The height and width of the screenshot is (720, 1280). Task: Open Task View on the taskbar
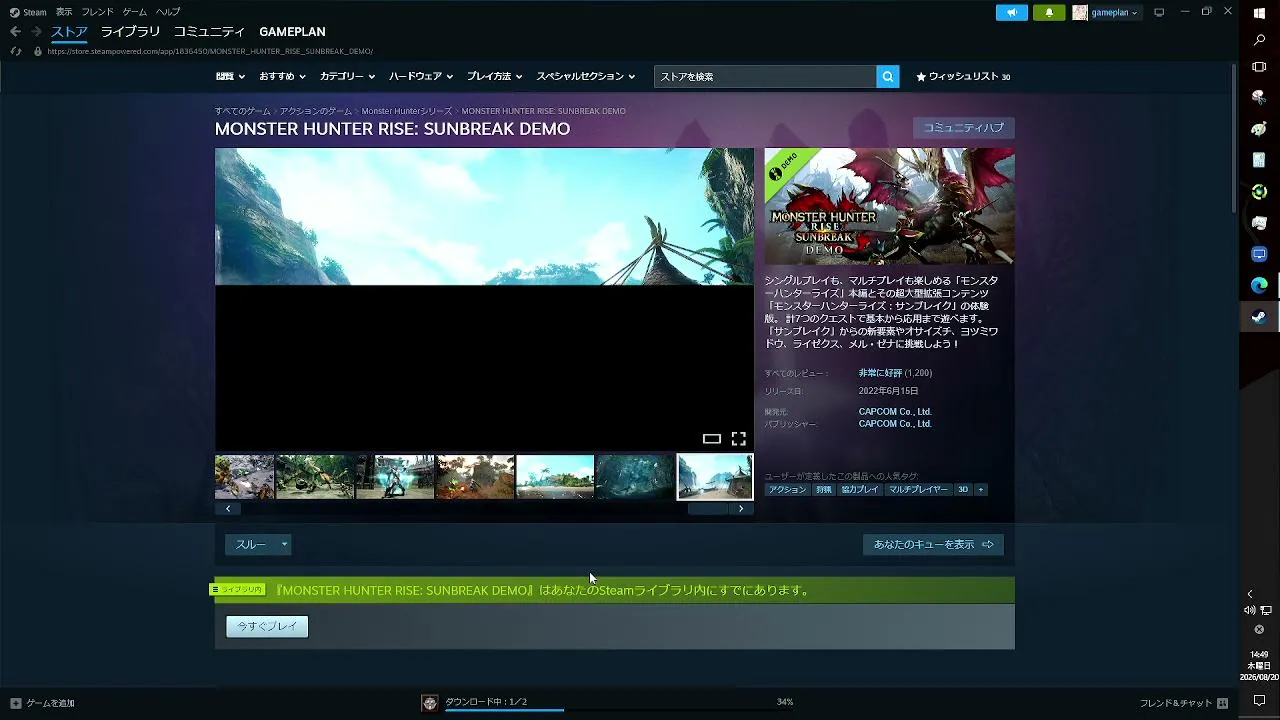point(1259,67)
